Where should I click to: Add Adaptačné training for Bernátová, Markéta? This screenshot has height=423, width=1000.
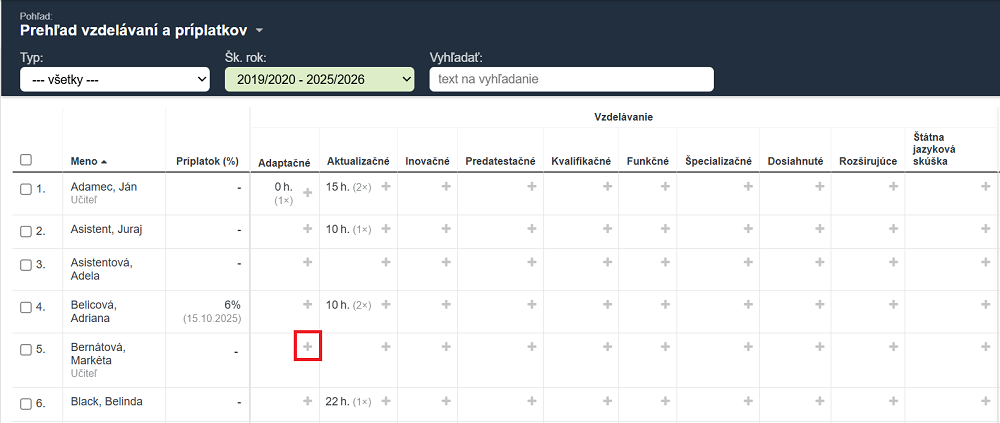tap(307, 346)
